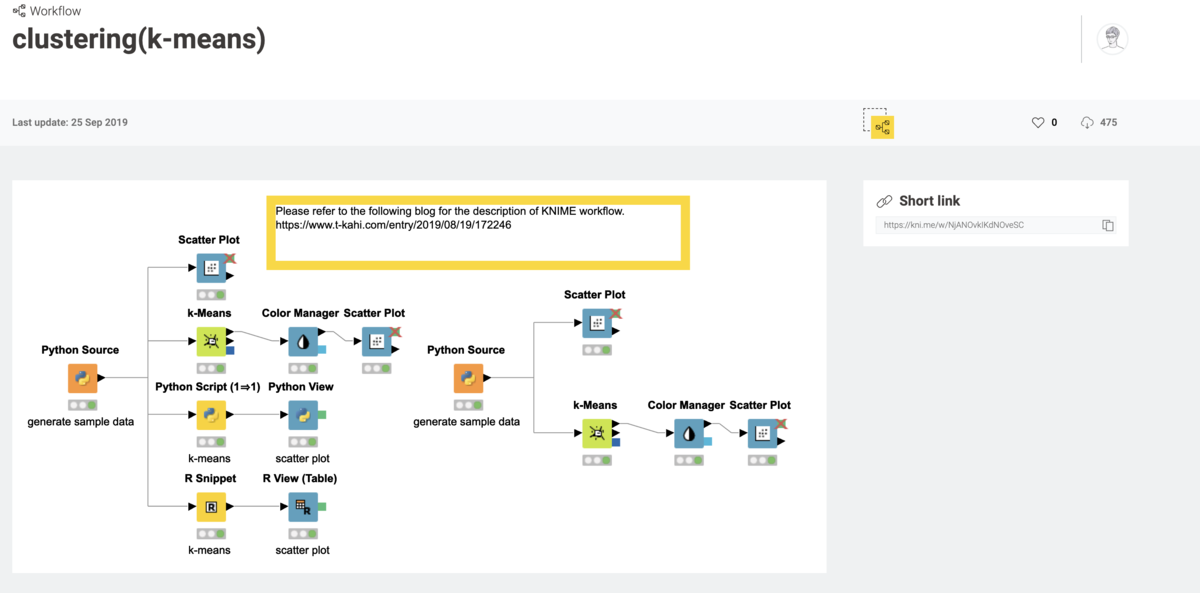Click the right Python Source node icon
This screenshot has height=593, width=1200.
pos(468,378)
